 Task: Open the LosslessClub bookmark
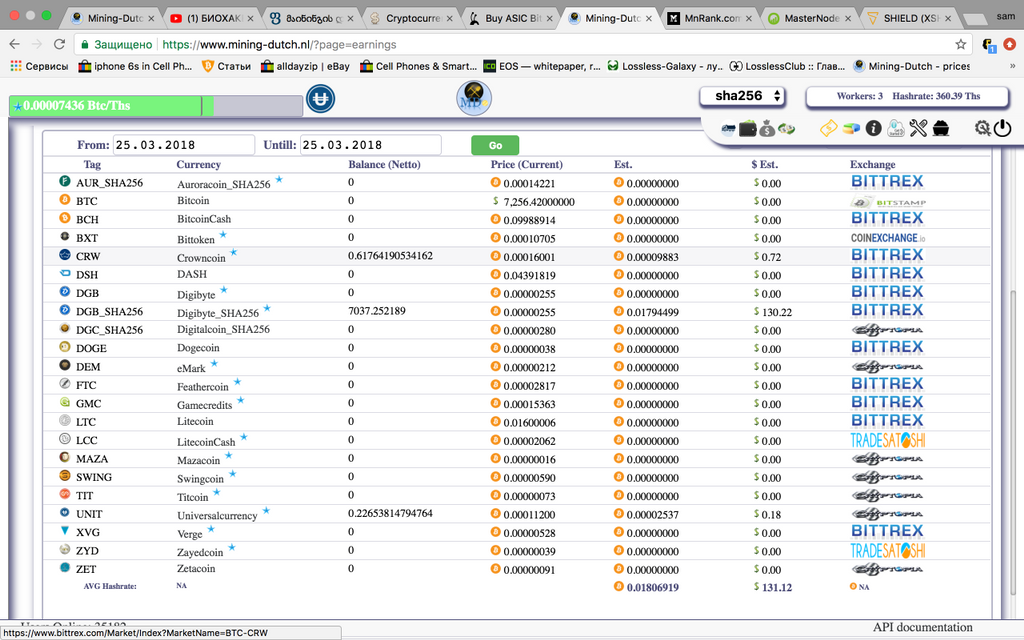pyautogui.click(x=787, y=66)
